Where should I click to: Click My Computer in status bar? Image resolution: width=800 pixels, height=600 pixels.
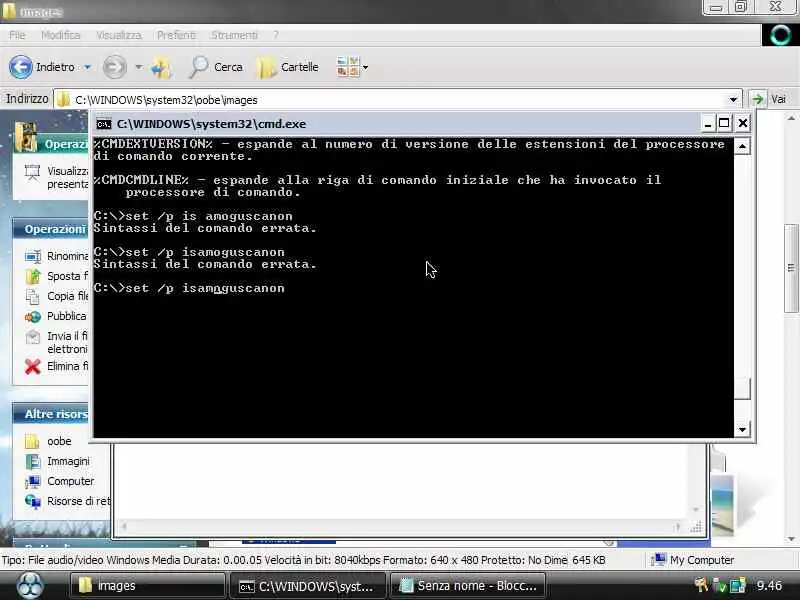click(693, 560)
